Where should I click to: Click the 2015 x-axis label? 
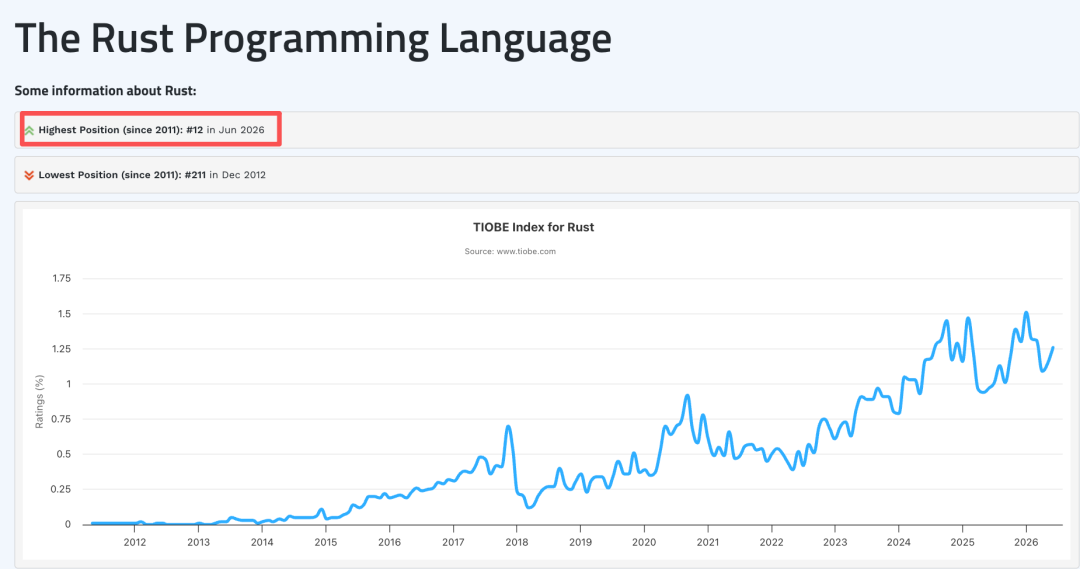[x=326, y=542]
